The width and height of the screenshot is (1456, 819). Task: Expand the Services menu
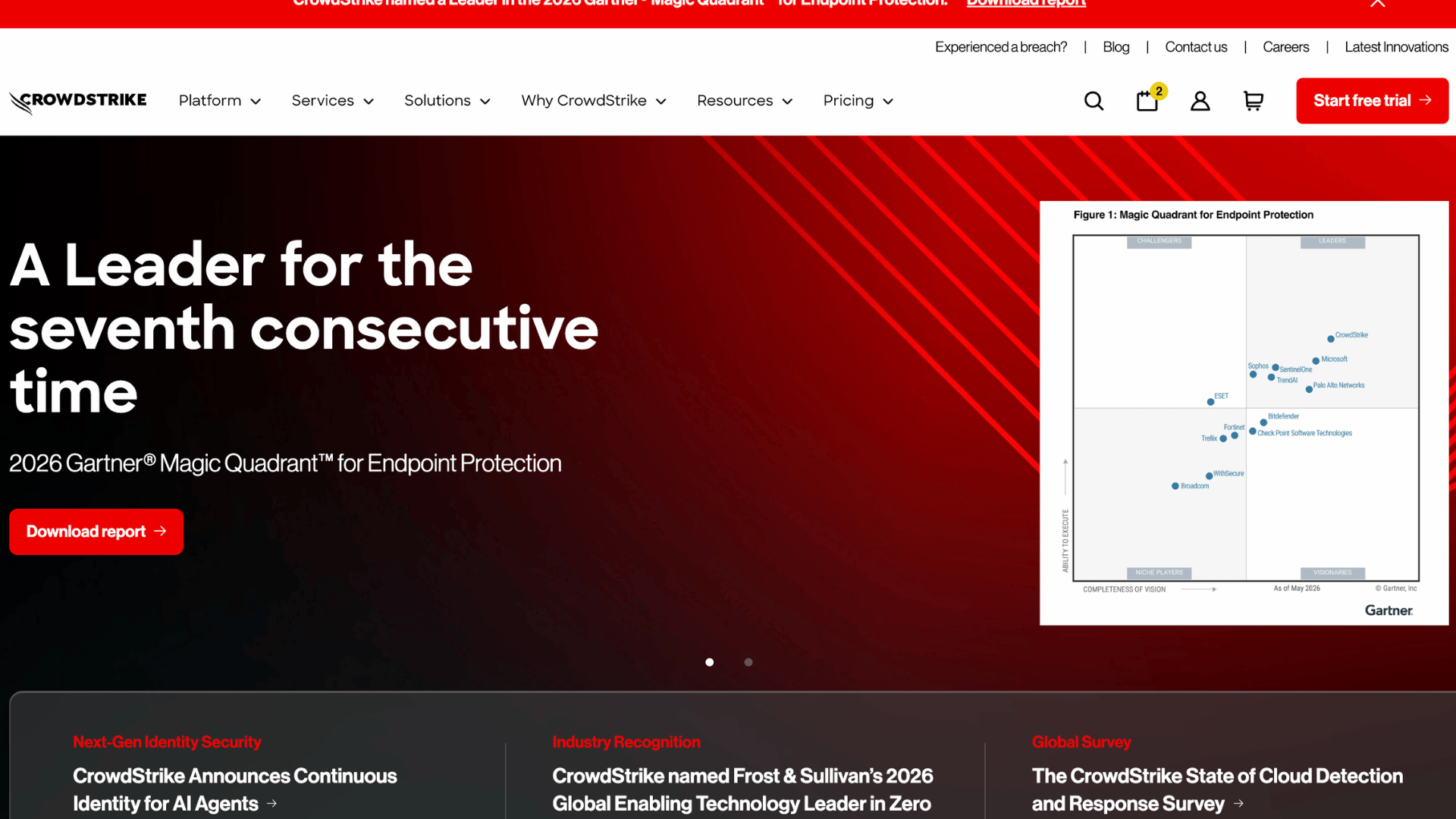coord(333,101)
